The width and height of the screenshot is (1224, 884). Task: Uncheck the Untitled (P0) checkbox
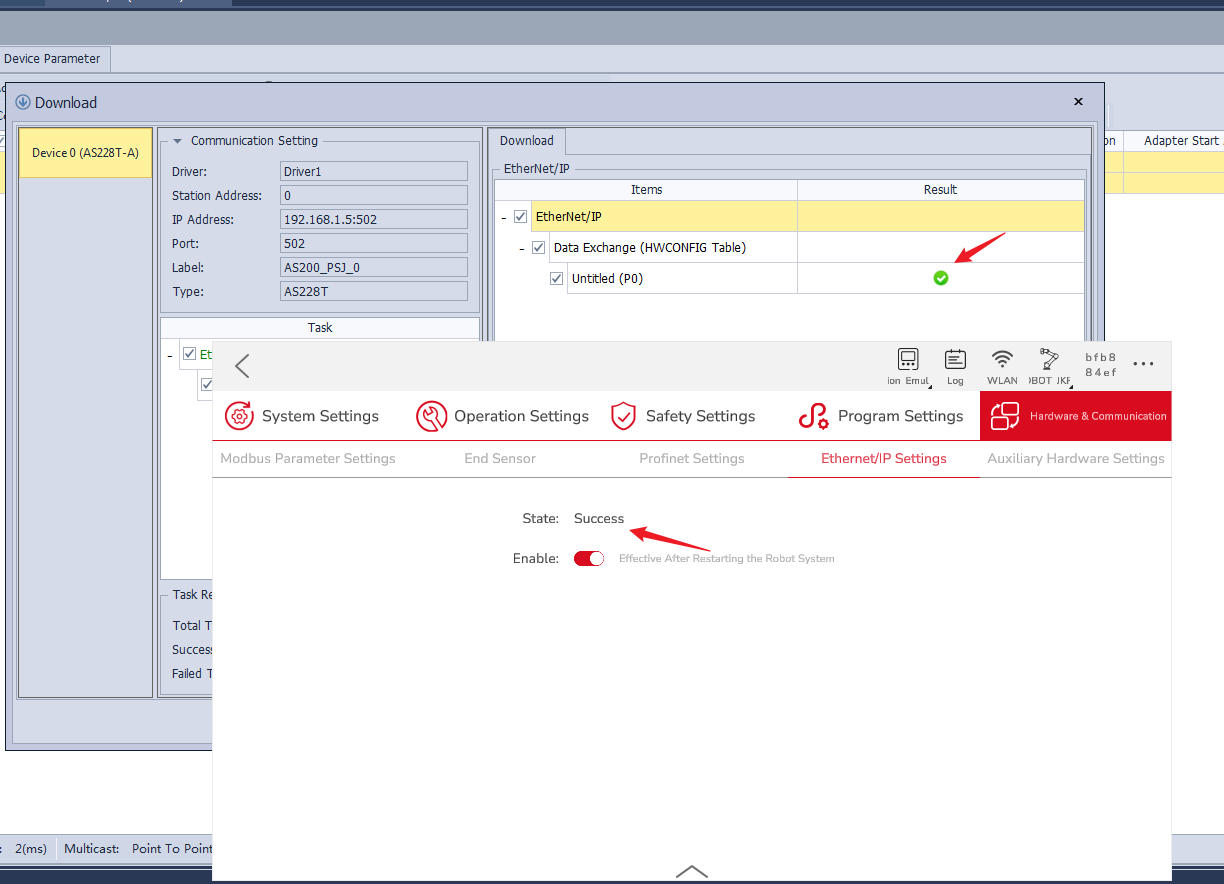coord(557,279)
